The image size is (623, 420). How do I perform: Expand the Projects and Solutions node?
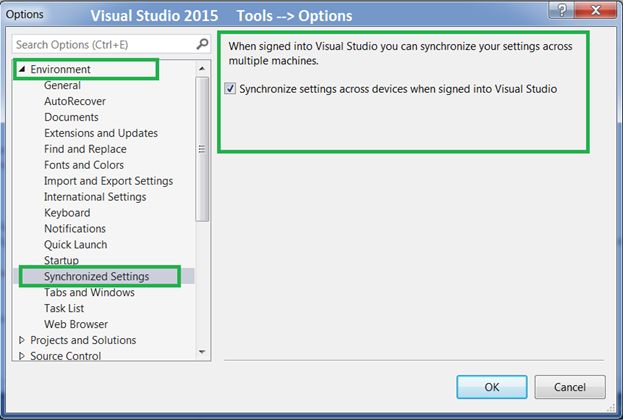coord(22,340)
